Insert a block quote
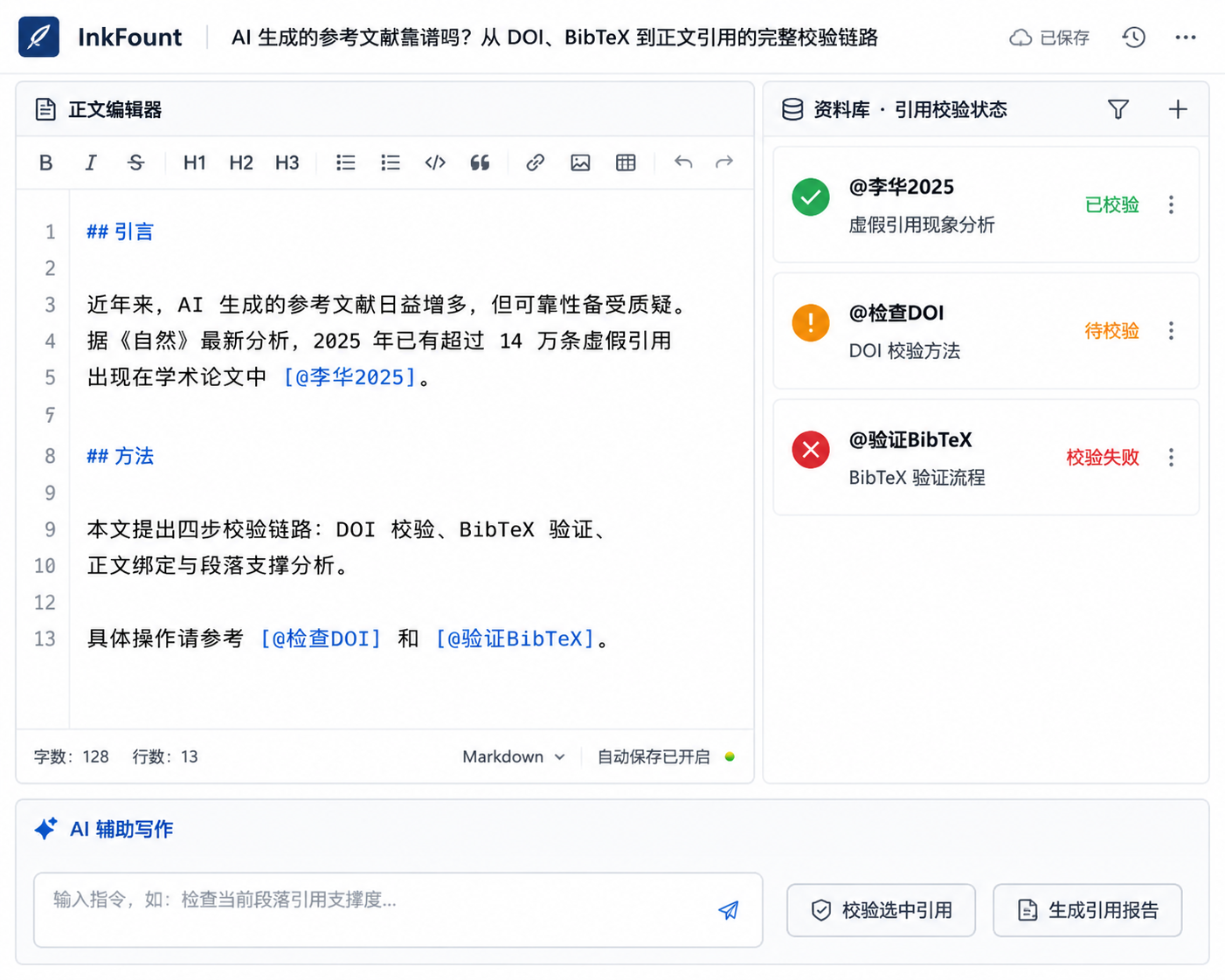 pyautogui.click(x=480, y=162)
